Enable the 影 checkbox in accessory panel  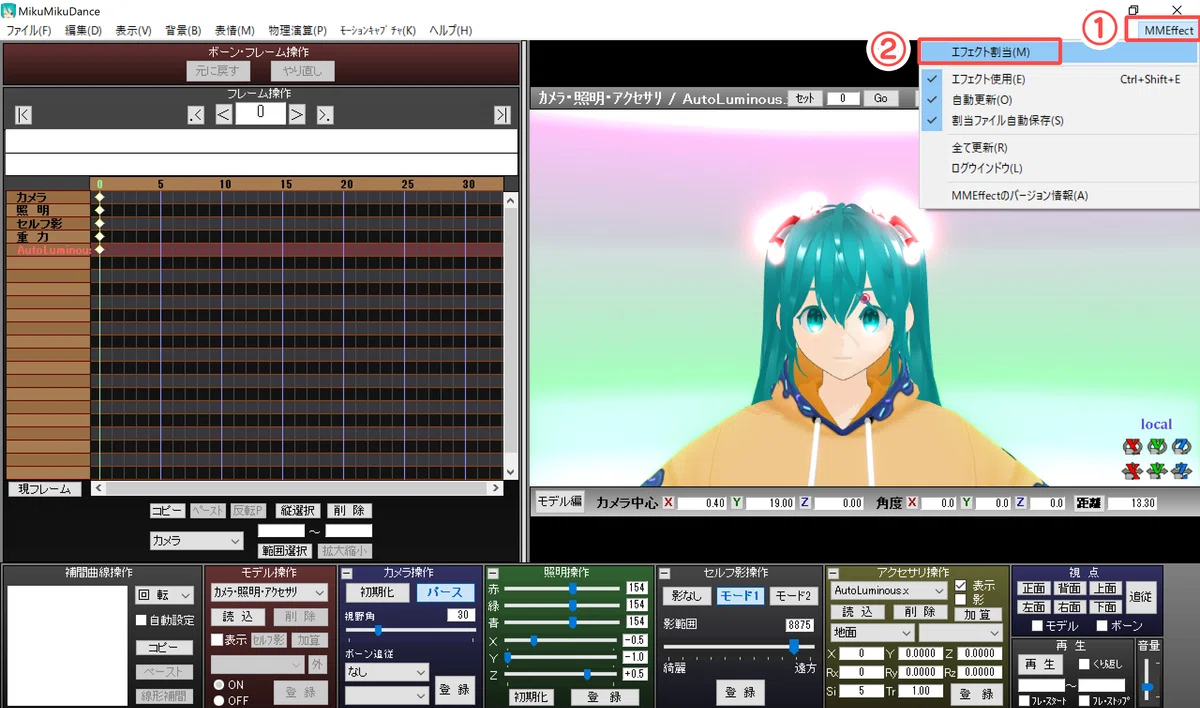pyautogui.click(x=961, y=599)
